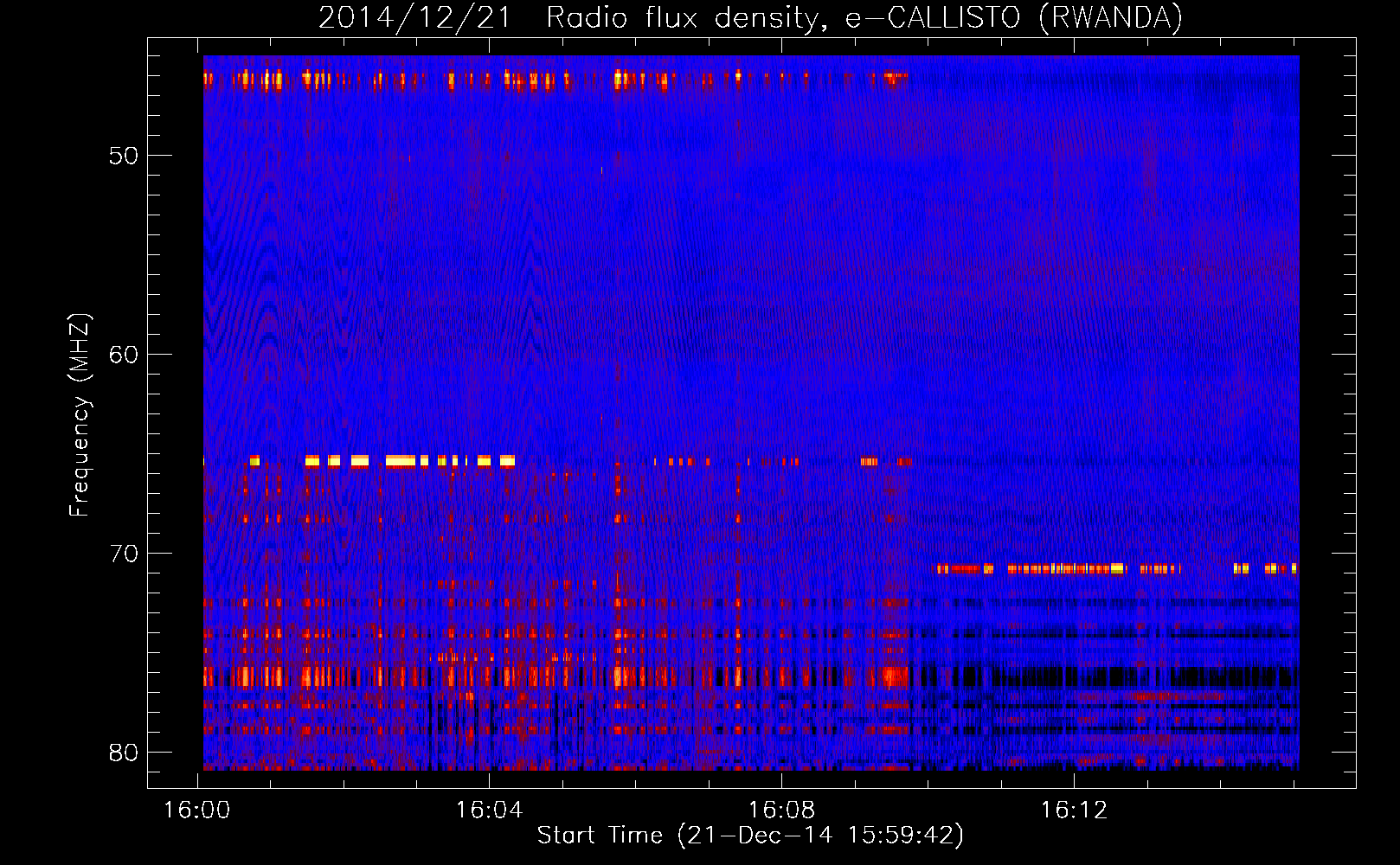Click the 70 frequency tick label
This screenshot has width=1400, height=865.
(x=124, y=554)
